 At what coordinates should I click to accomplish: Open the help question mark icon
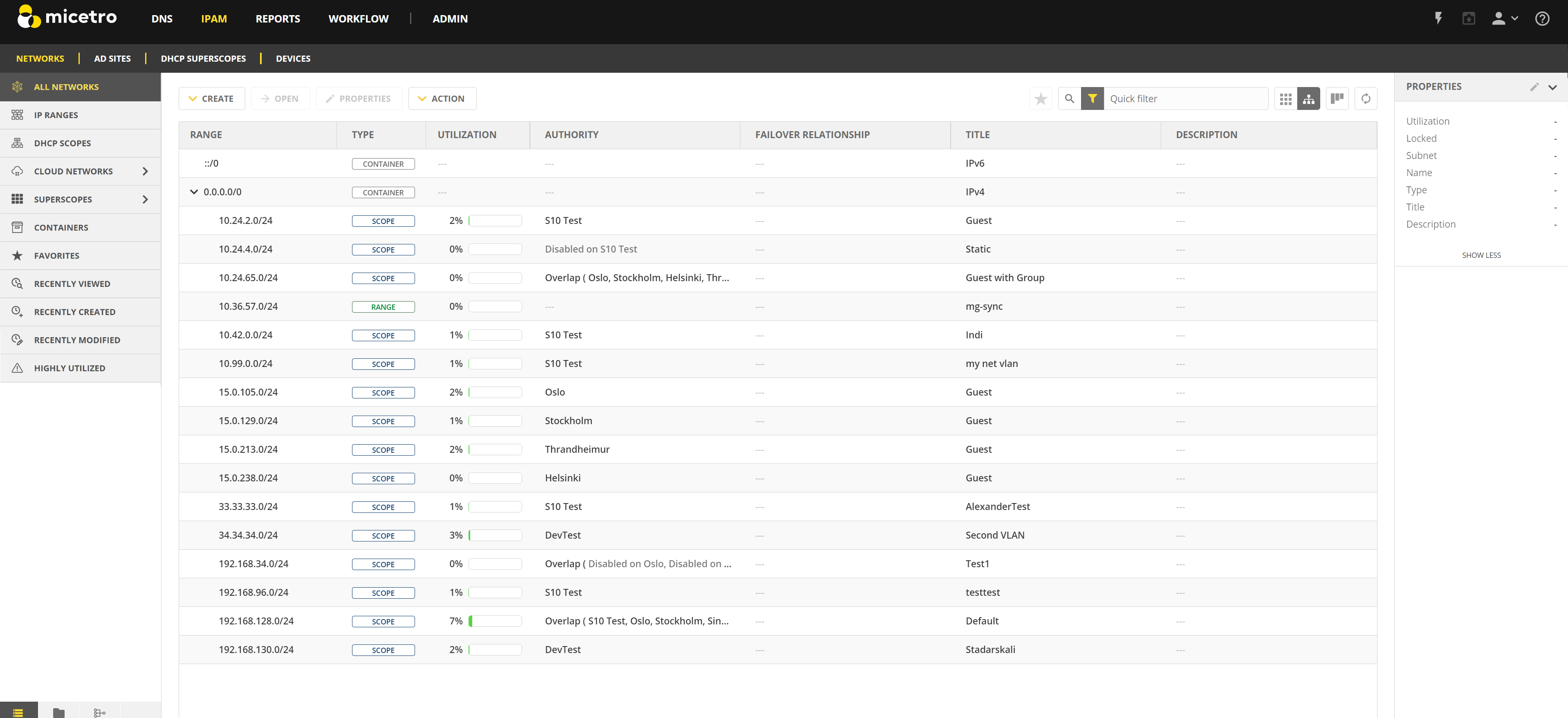click(1542, 18)
